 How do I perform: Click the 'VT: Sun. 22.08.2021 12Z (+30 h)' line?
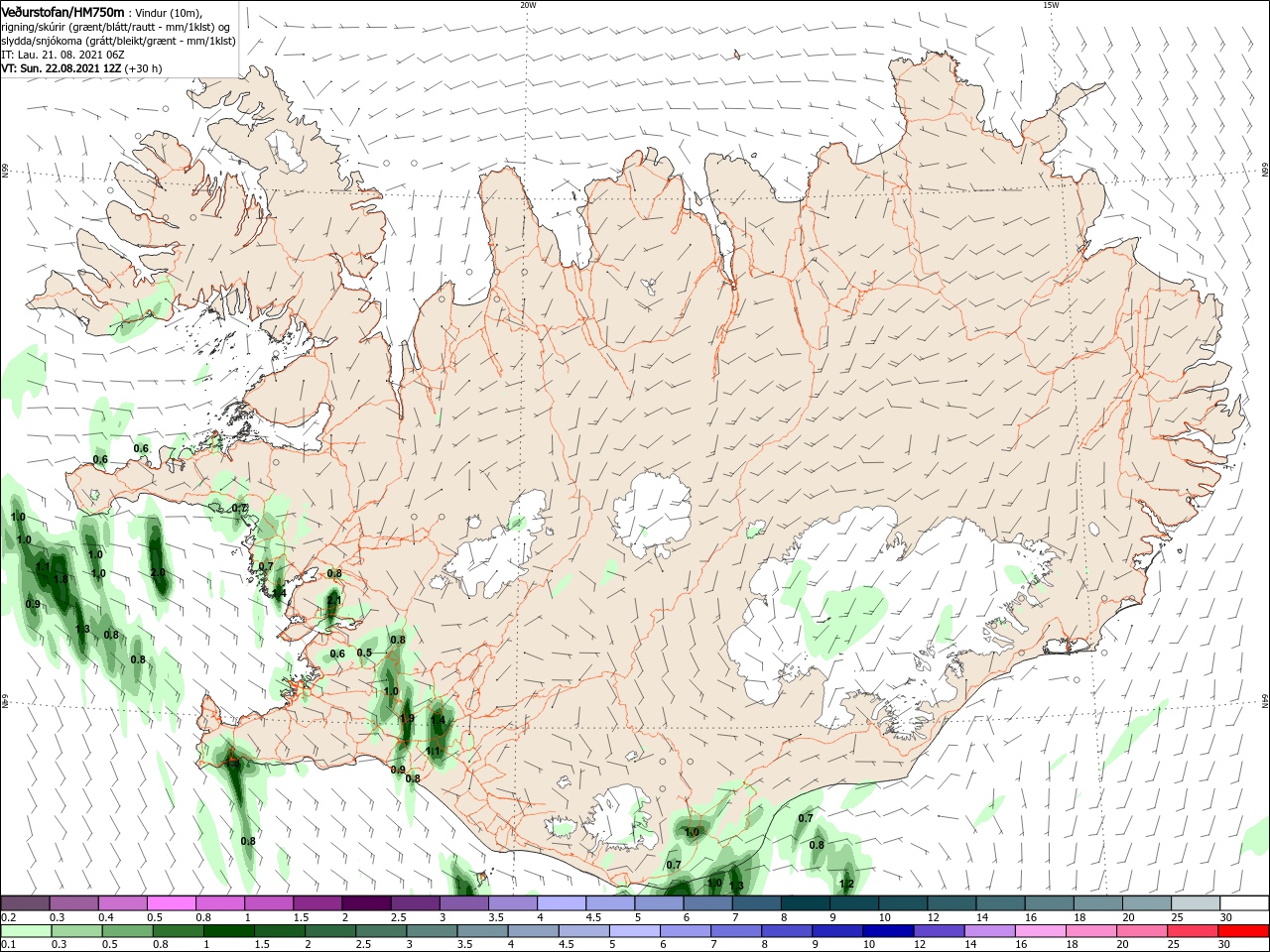tap(81, 68)
